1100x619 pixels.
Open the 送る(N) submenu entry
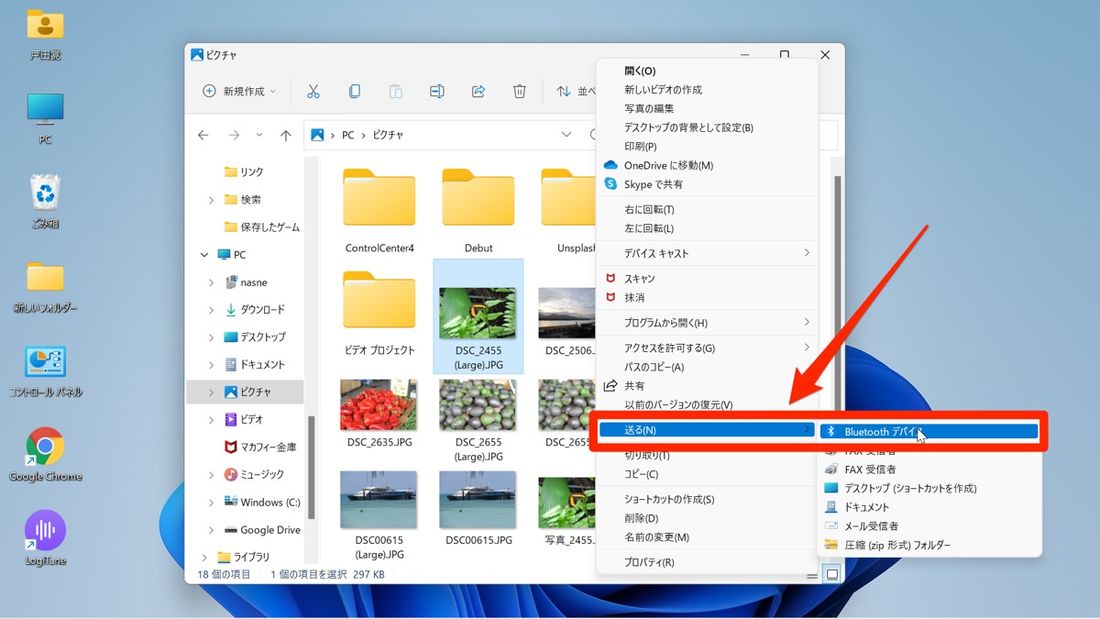(x=707, y=430)
